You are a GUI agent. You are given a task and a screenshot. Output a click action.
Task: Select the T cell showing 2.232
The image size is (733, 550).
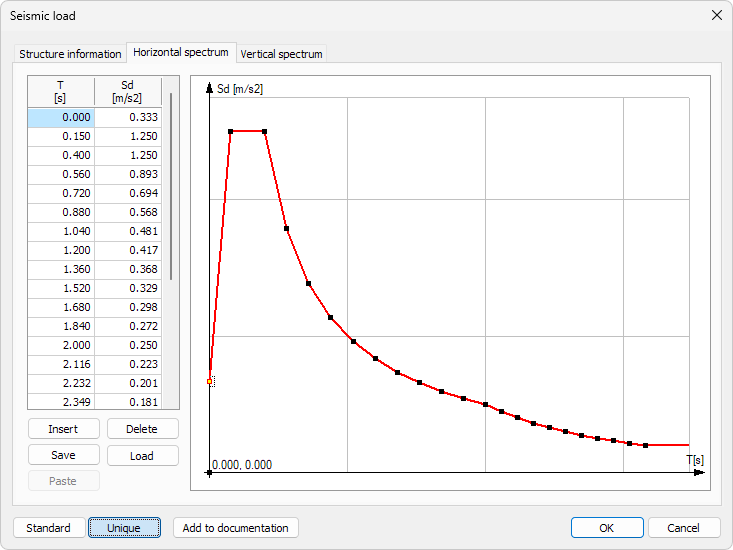pyautogui.click(x=61, y=384)
